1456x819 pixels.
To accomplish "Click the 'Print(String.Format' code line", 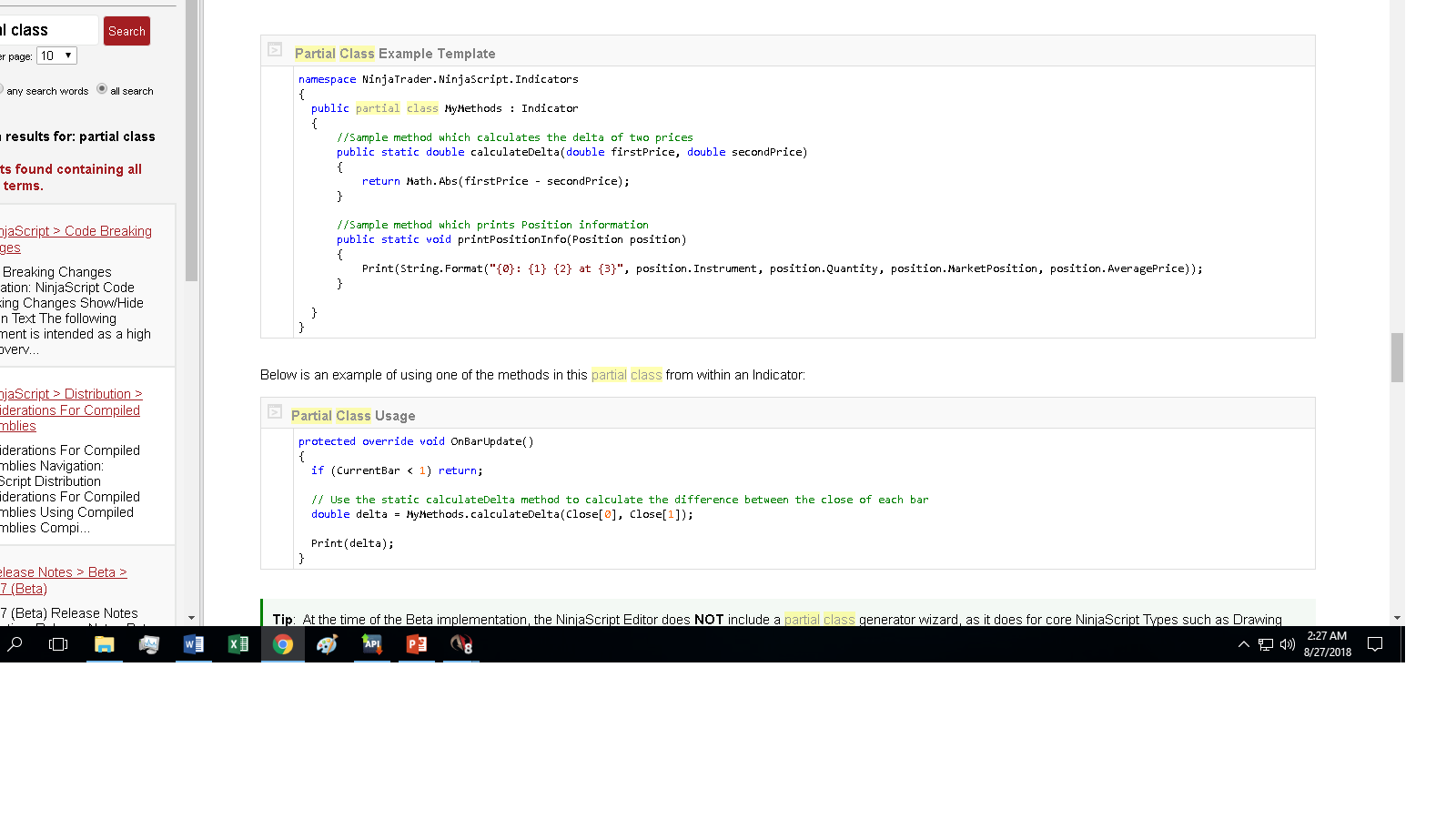I will (783, 268).
